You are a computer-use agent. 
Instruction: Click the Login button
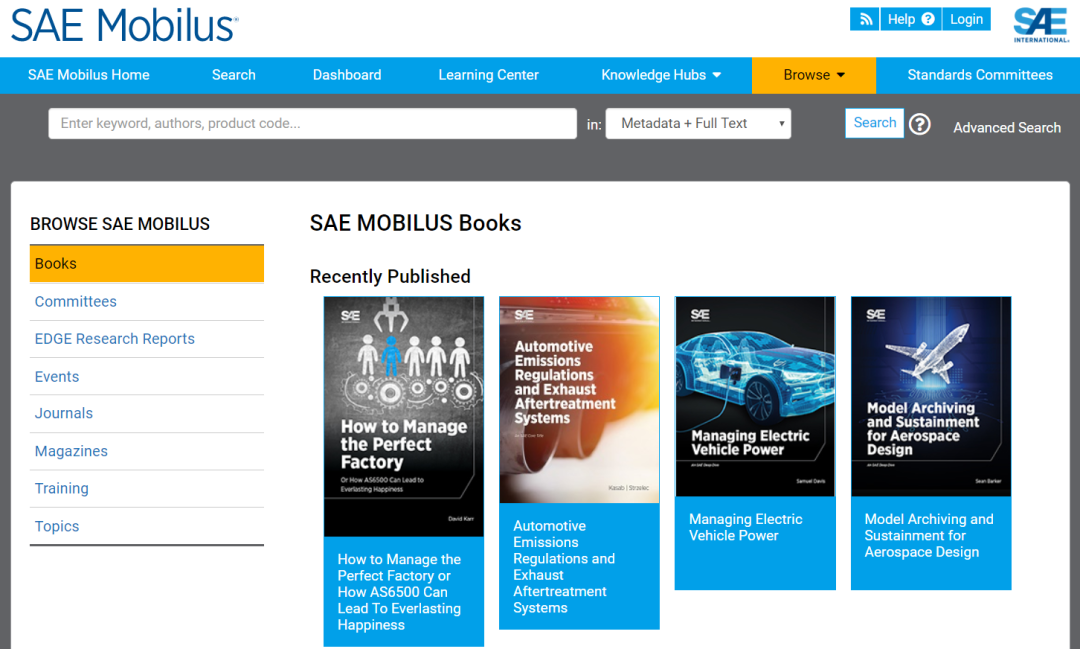point(966,19)
